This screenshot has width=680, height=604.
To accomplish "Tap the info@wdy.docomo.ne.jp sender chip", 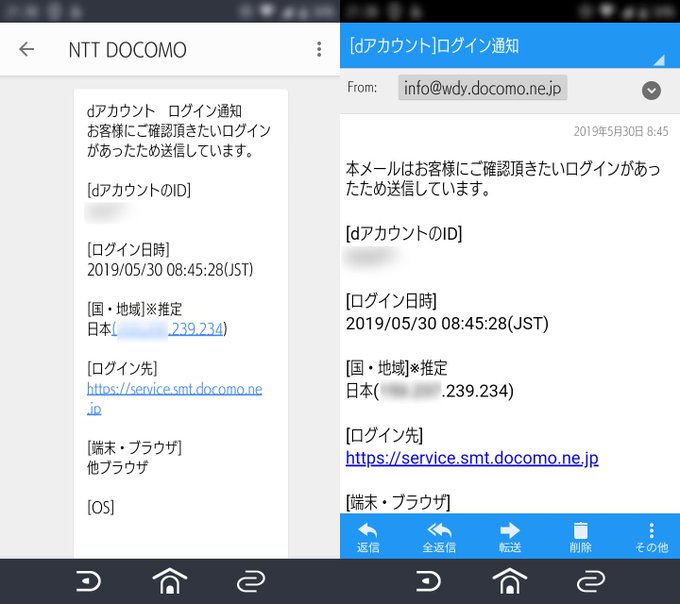I will coord(482,88).
